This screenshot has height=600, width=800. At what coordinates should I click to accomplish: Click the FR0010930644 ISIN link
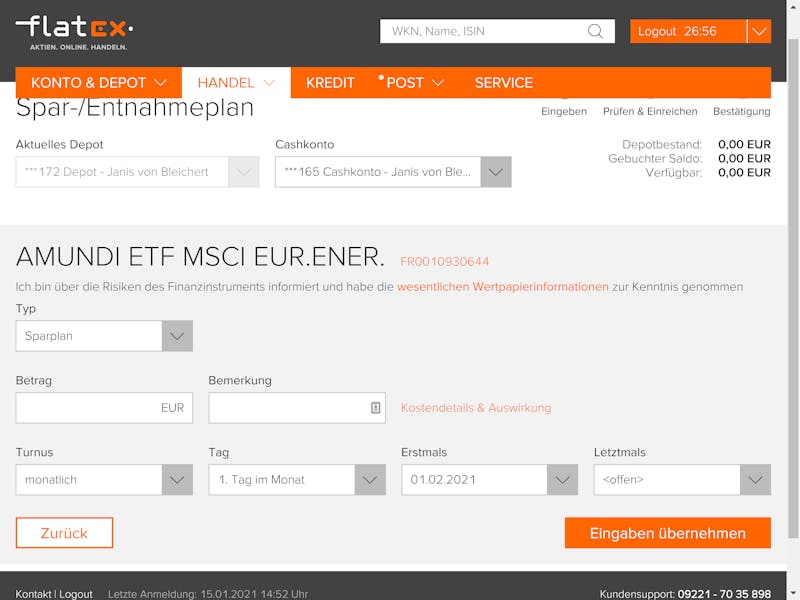pyautogui.click(x=444, y=262)
